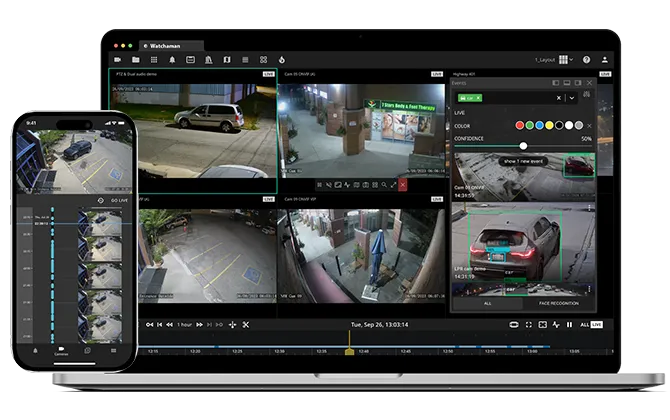Switch to the FACE RECOGNITION tab

[560, 303]
